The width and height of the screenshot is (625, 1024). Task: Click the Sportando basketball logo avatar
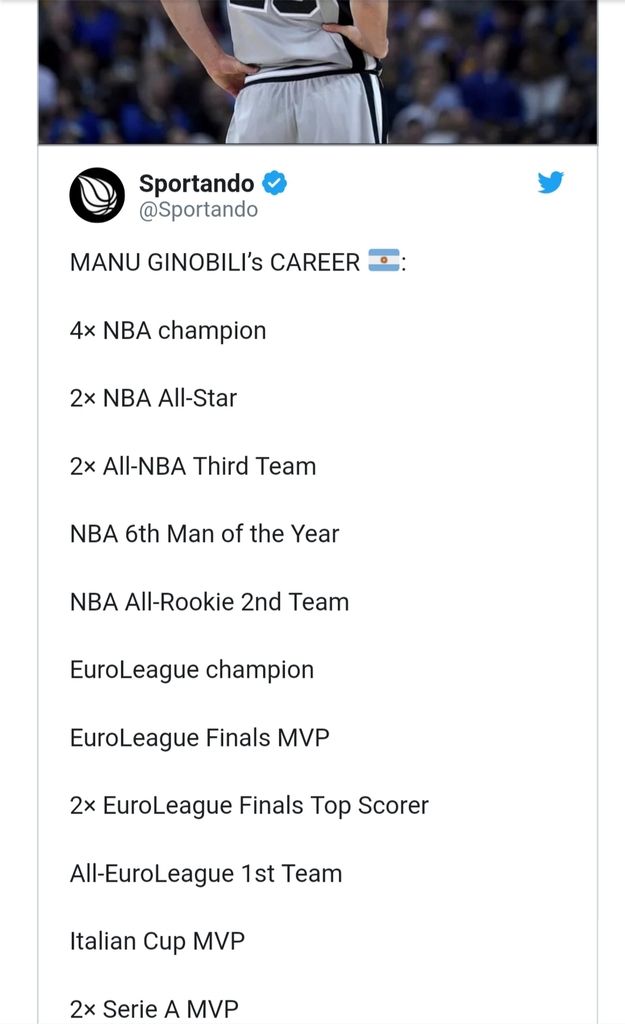[97, 195]
